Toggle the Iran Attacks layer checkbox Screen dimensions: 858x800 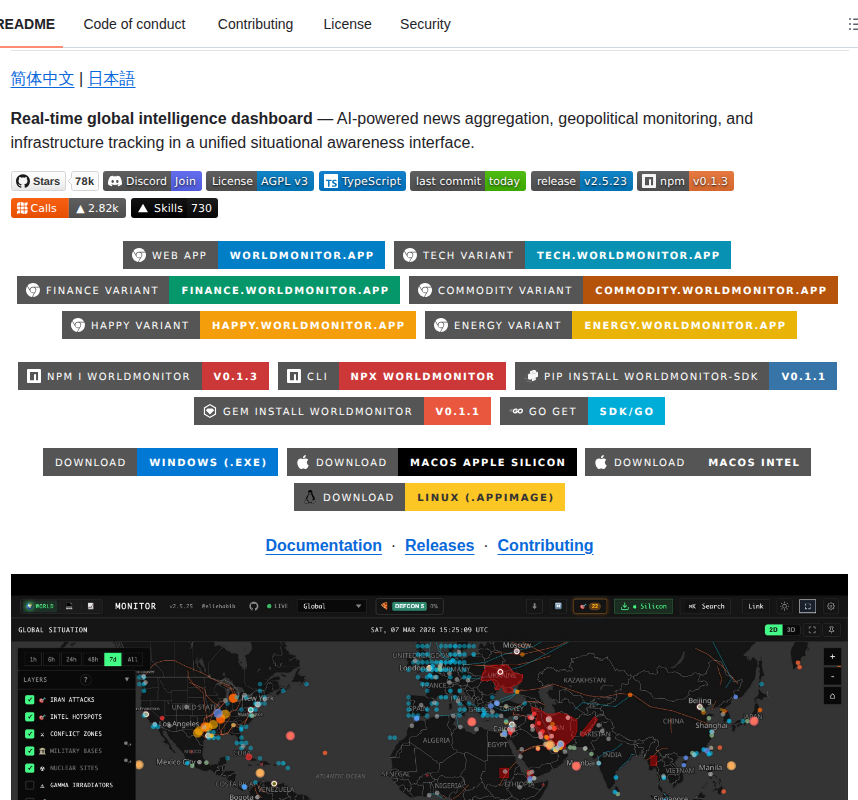pyautogui.click(x=30, y=699)
